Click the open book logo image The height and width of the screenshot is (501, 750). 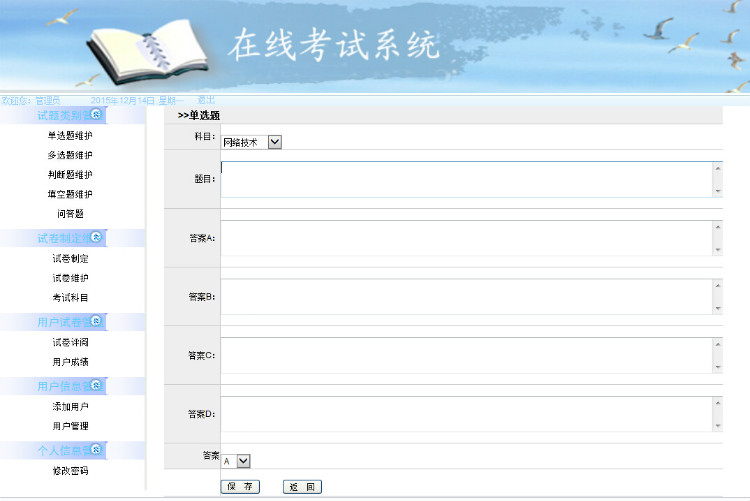click(x=148, y=53)
